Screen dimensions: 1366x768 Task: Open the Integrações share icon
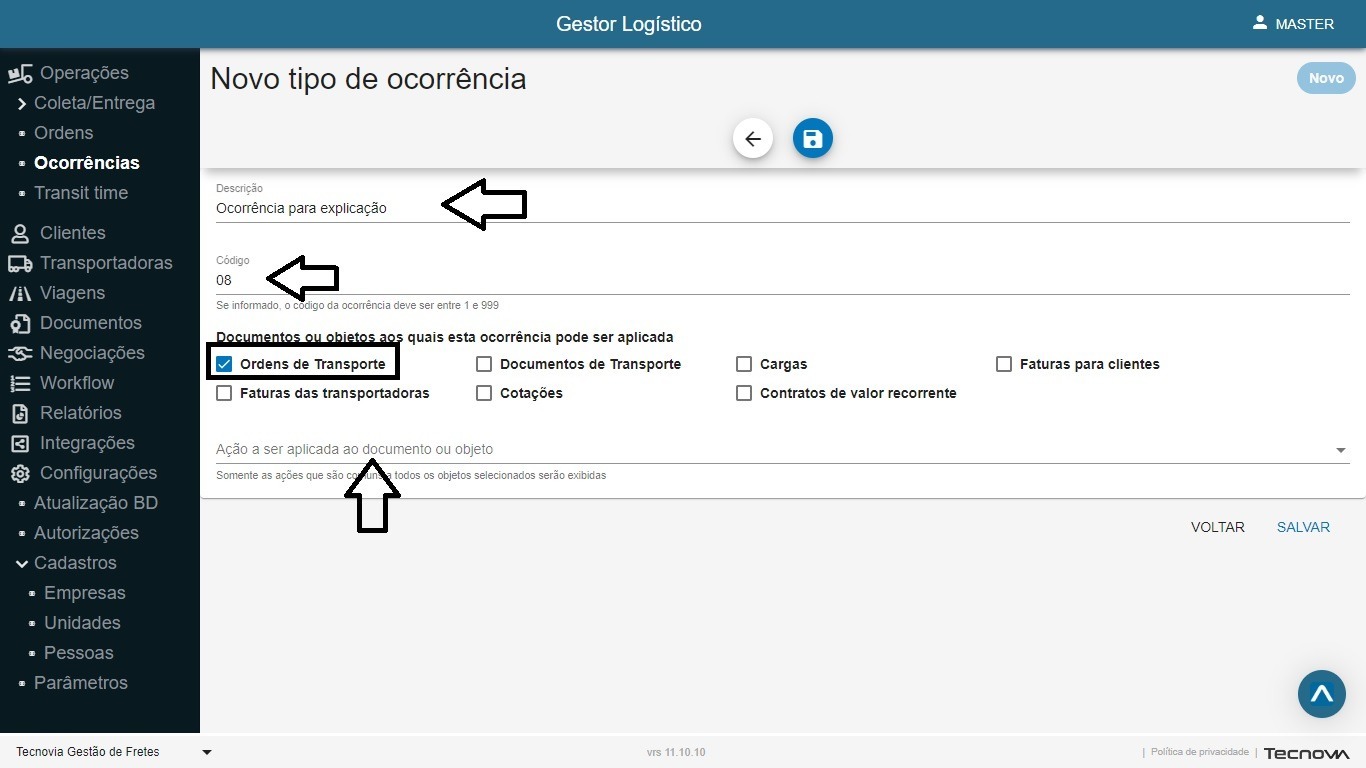[x=19, y=443]
